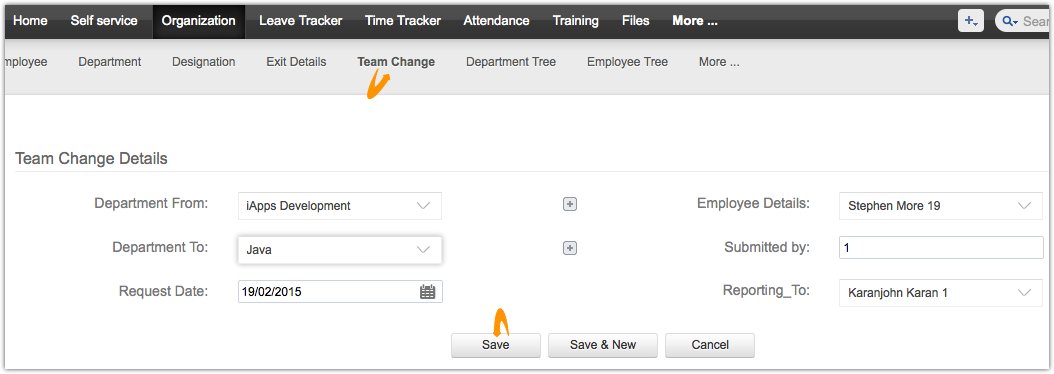Expand the Department To dropdown showing Java
The height and width of the screenshot is (374, 1054).
point(339,250)
